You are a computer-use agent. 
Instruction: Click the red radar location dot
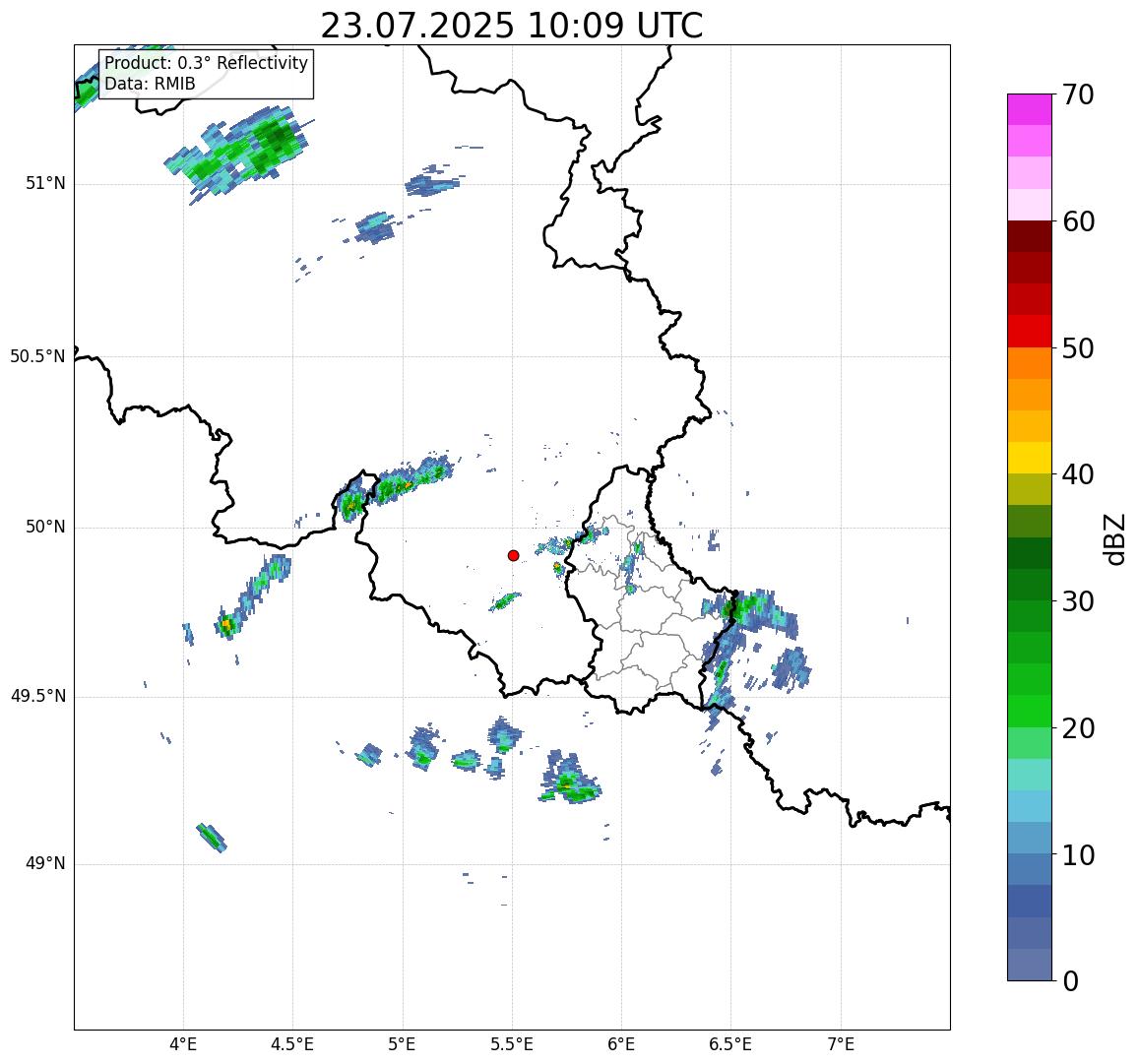click(x=514, y=555)
